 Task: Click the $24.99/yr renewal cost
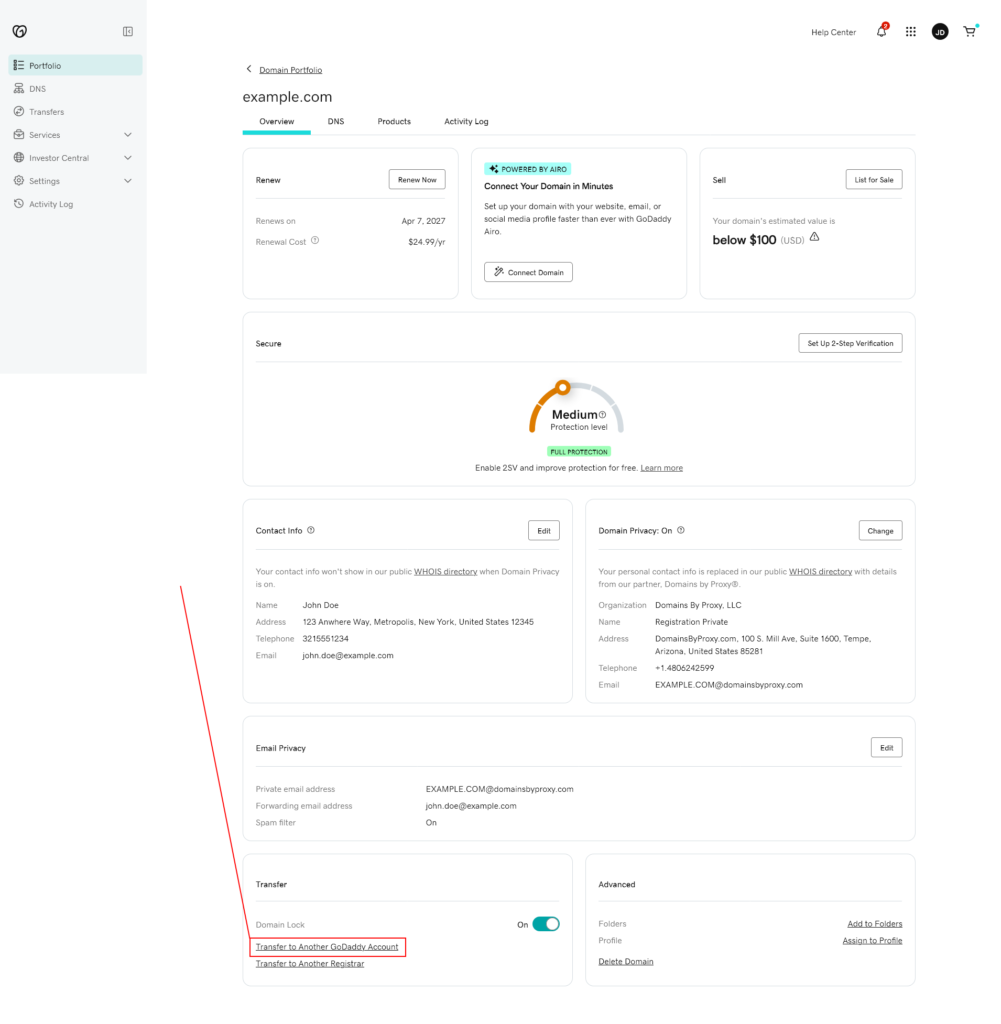point(426,242)
